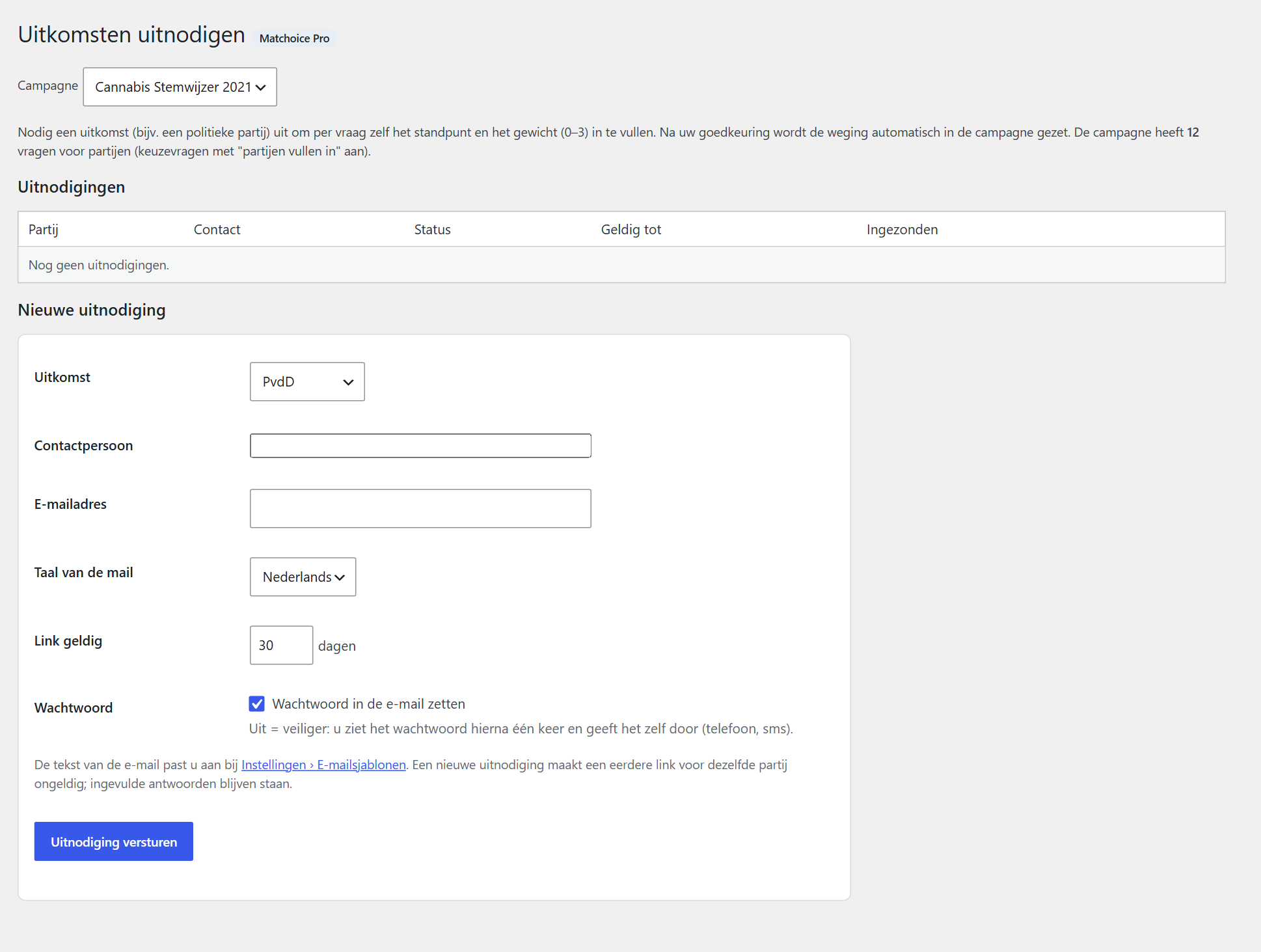Open the Taal van de mail dropdown
The width and height of the screenshot is (1261, 952).
click(x=303, y=577)
